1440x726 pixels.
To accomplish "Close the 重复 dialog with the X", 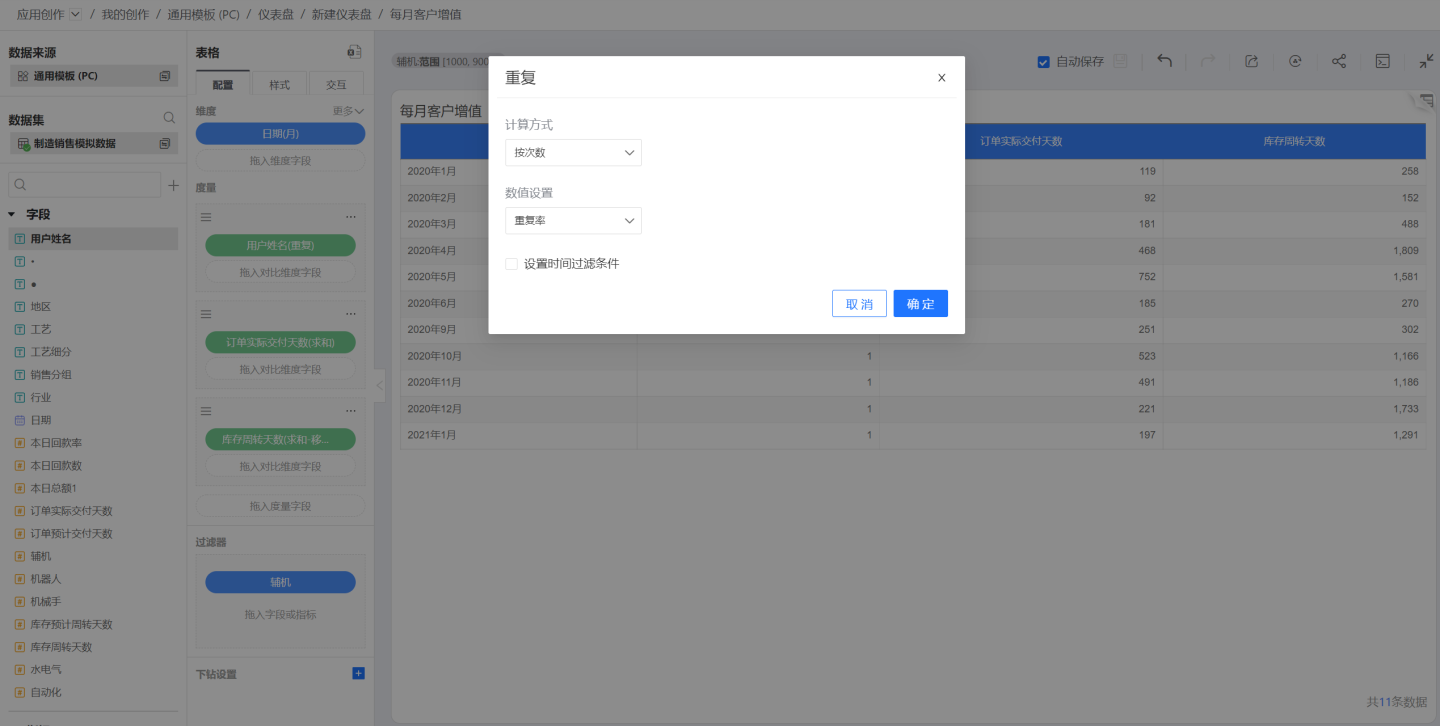I will pos(941,78).
